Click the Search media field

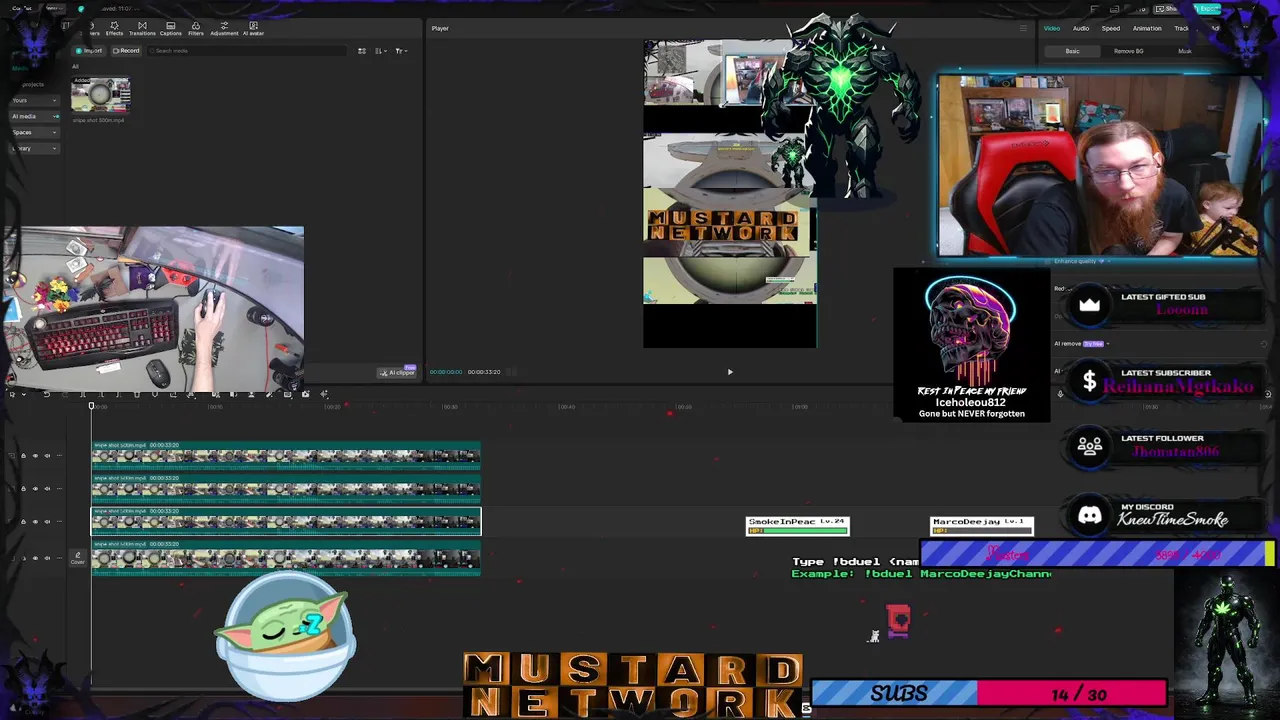[x=245, y=50]
